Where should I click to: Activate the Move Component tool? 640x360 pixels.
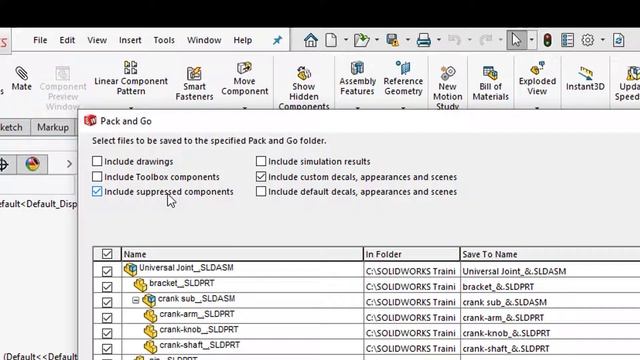244,78
